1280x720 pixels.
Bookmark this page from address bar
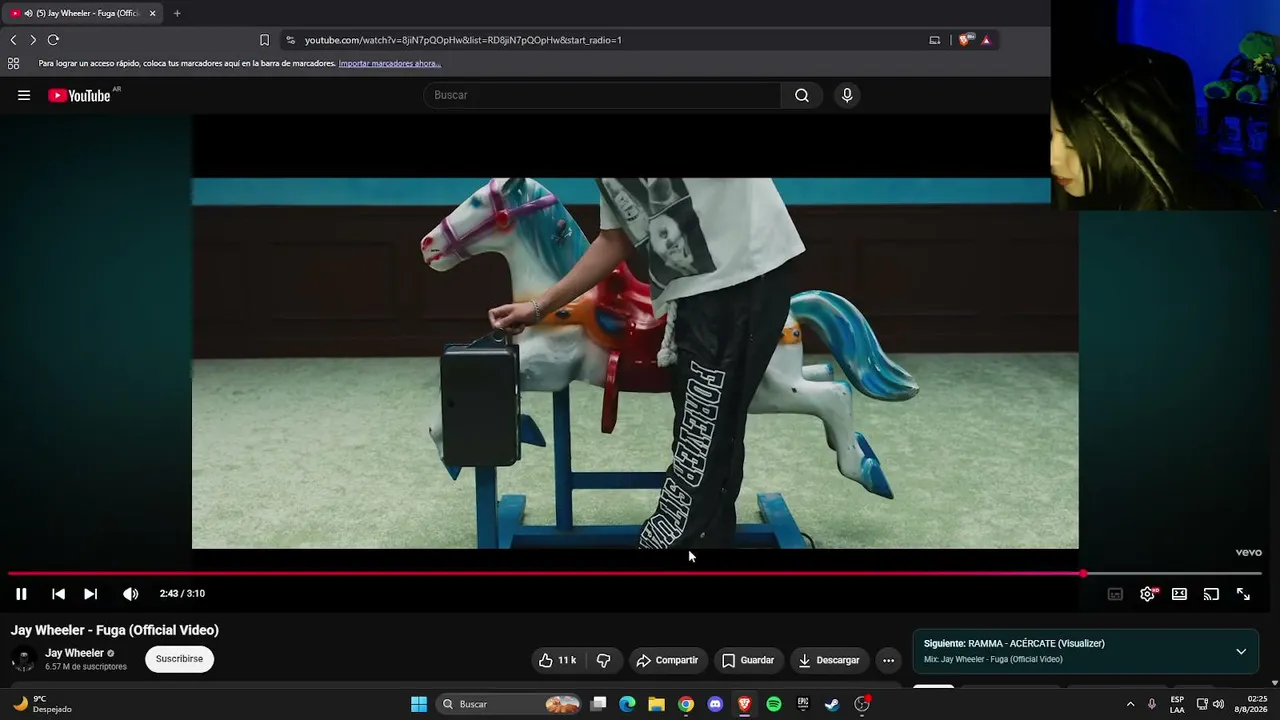pos(264,40)
